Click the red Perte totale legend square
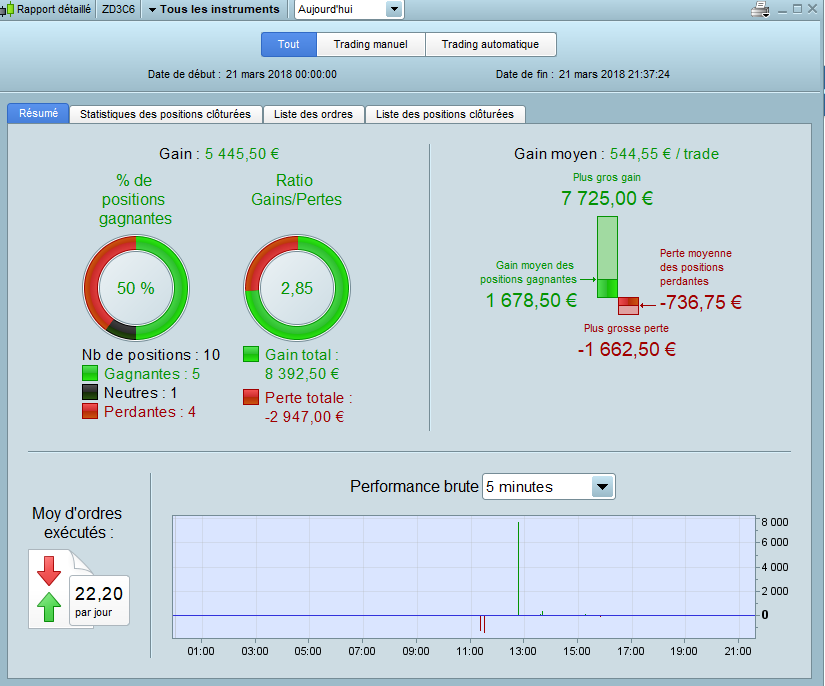Viewport: 825px width, 686px height. [251, 397]
